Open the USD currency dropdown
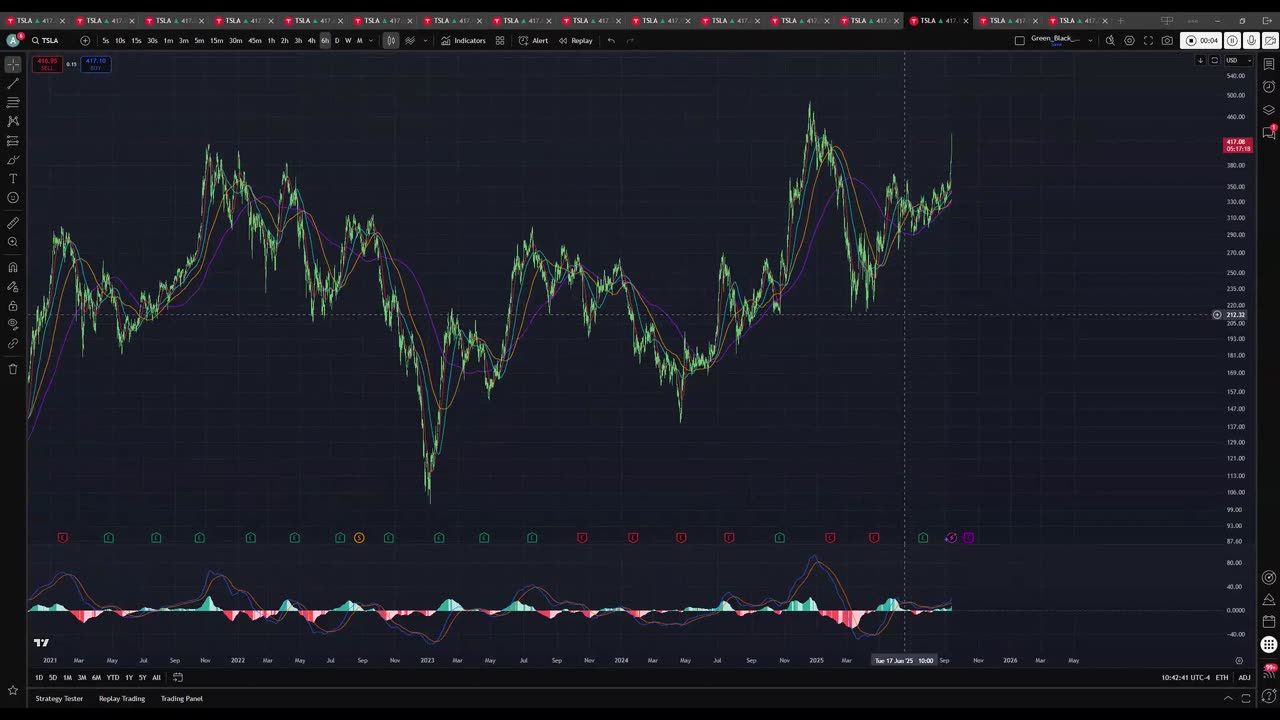This screenshot has height=720, width=1280. tap(1237, 60)
